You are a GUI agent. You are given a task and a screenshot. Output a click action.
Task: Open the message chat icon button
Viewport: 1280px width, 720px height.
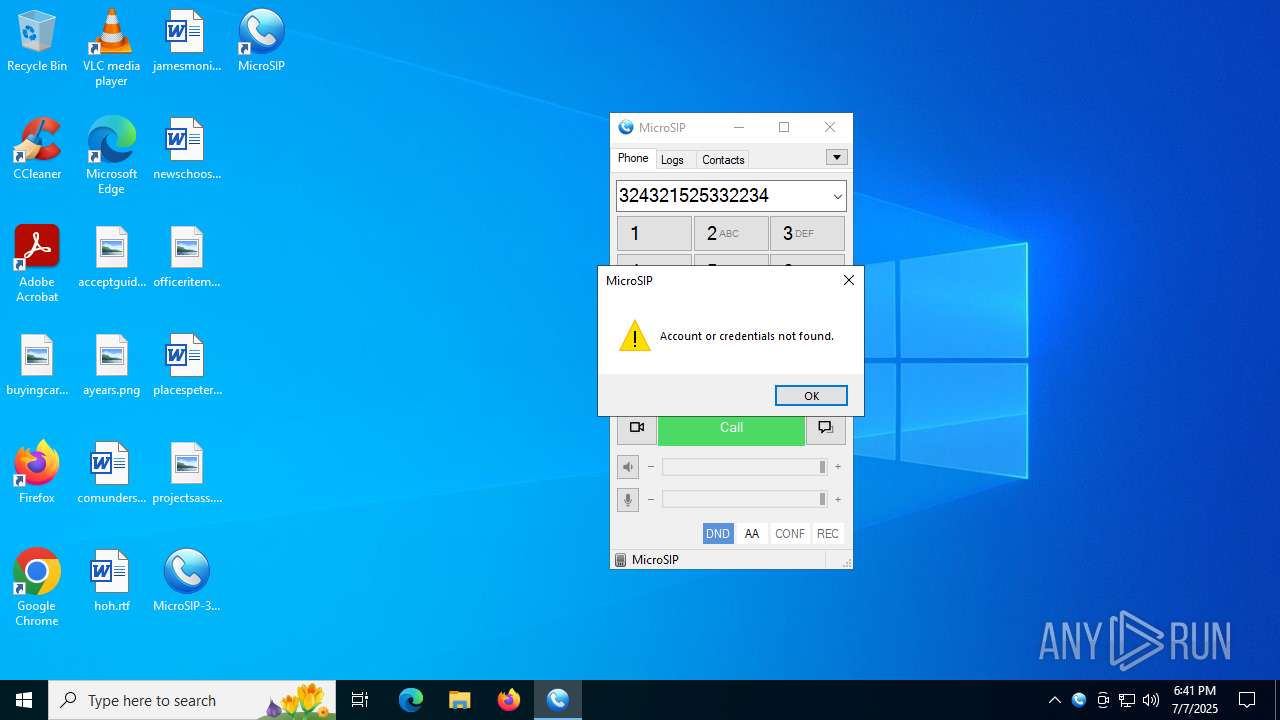coord(826,428)
